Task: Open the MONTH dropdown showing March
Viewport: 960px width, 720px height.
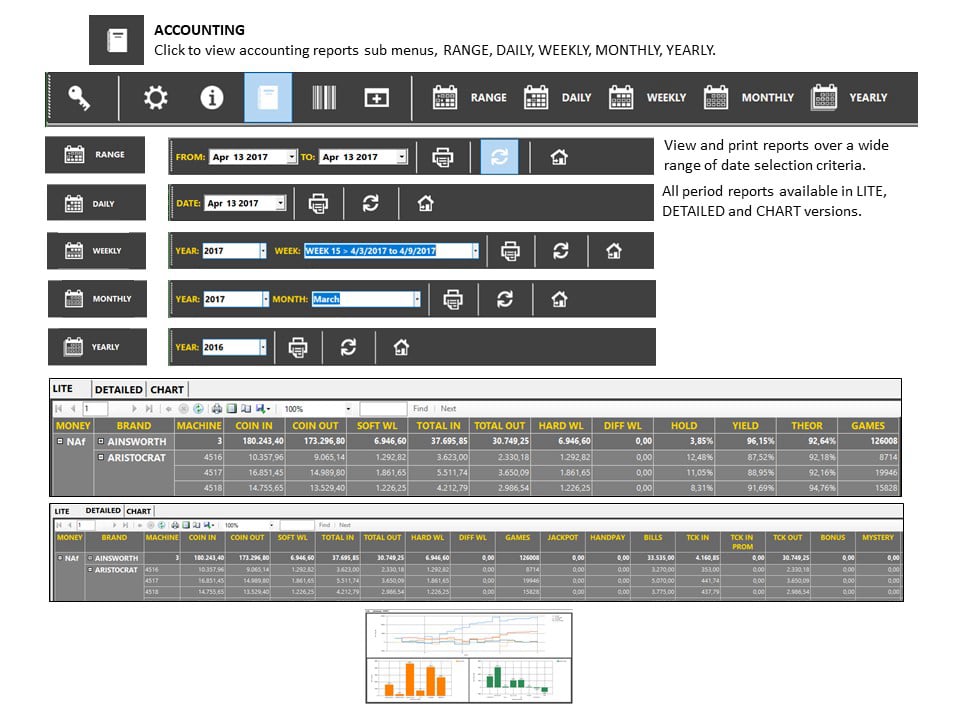Action: [x=417, y=299]
